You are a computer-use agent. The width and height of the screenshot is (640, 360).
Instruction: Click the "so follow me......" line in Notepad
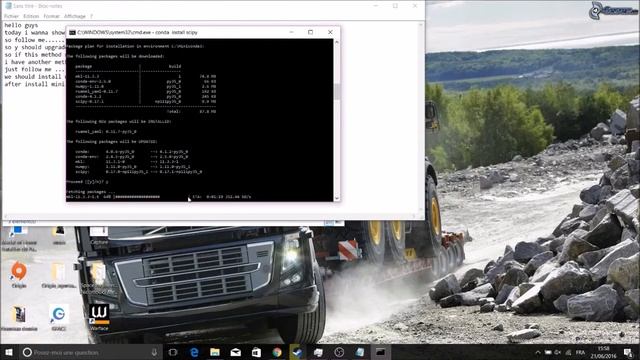[x=34, y=40]
